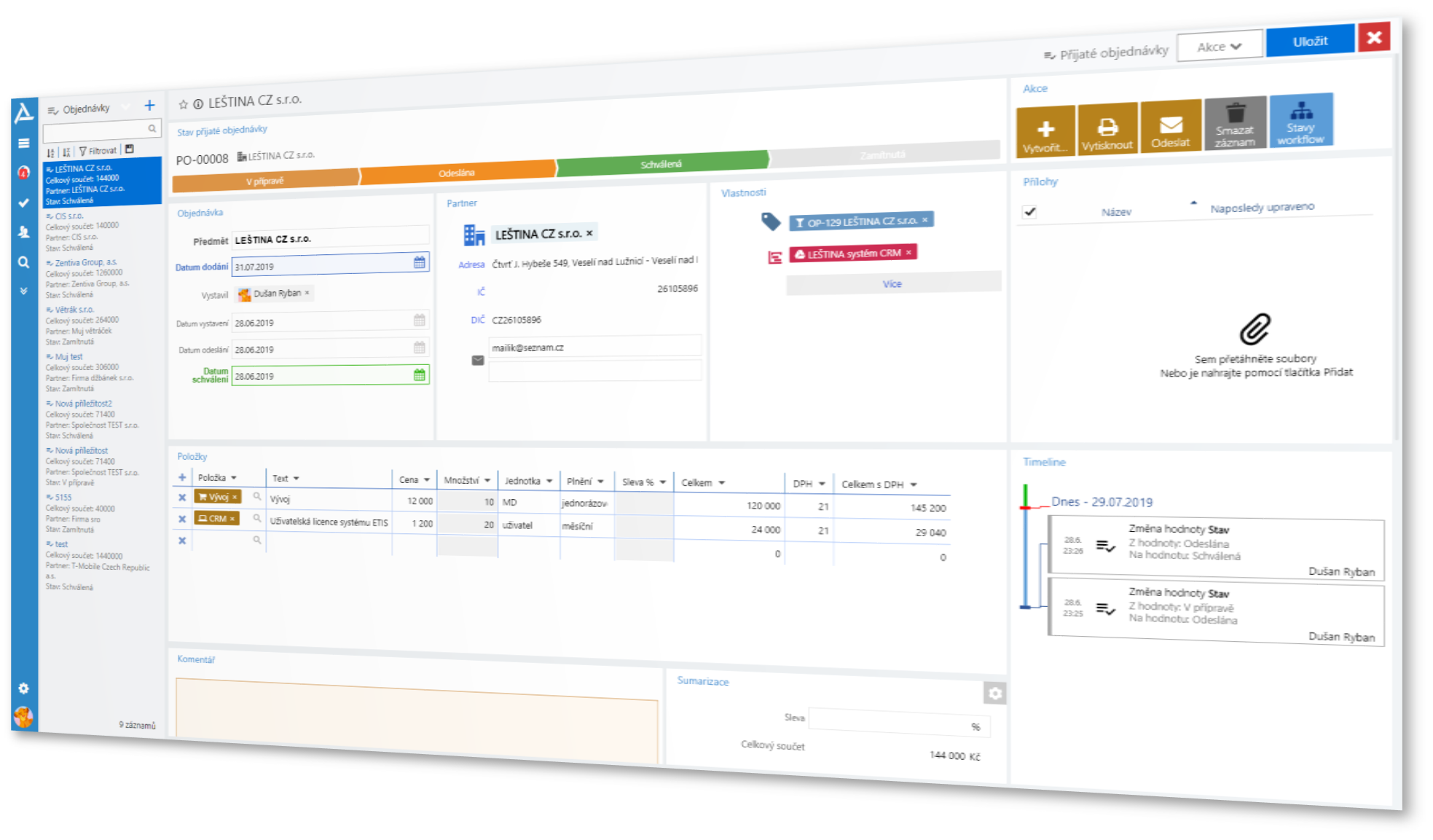Click Smazat záznam trash button
This screenshot has height=840, width=1433.
point(1235,123)
